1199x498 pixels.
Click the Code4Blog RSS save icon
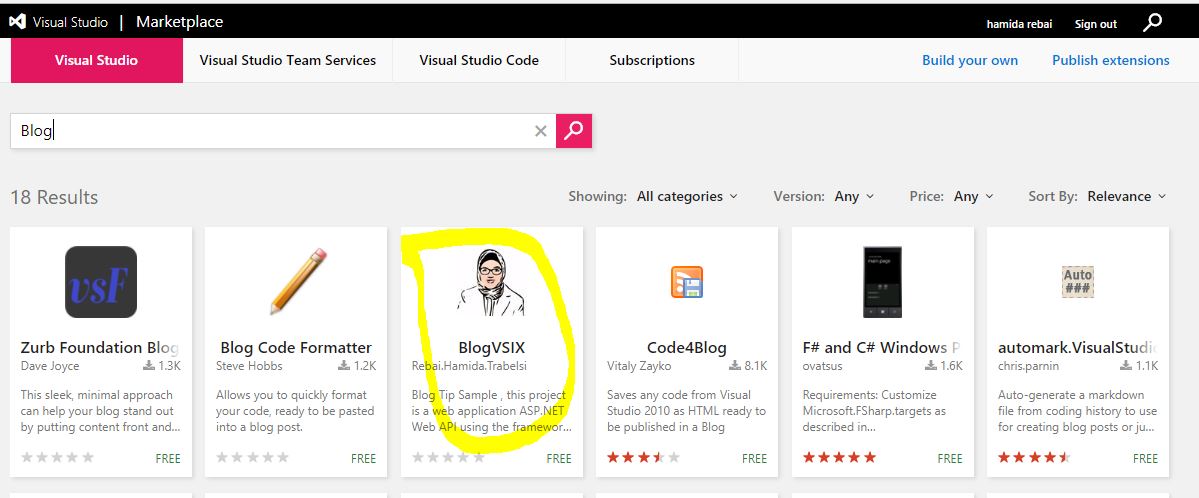click(x=687, y=282)
